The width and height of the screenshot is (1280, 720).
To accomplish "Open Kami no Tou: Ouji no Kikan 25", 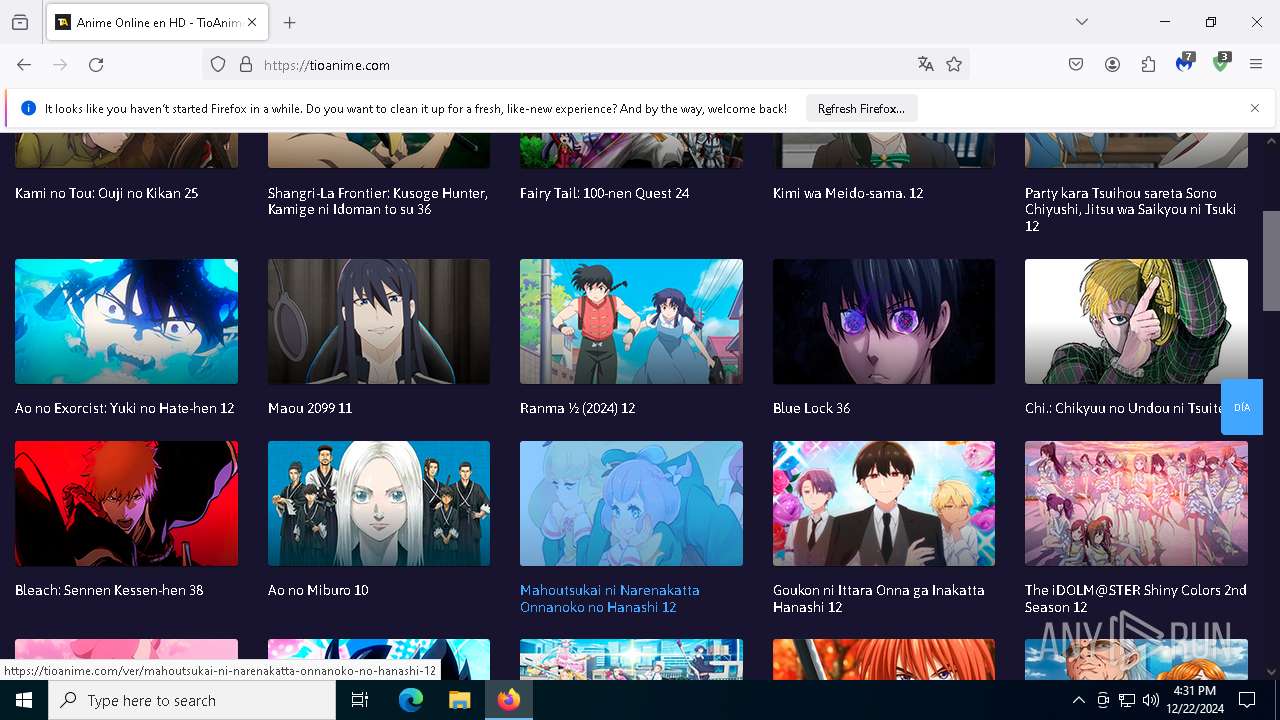I will point(107,193).
